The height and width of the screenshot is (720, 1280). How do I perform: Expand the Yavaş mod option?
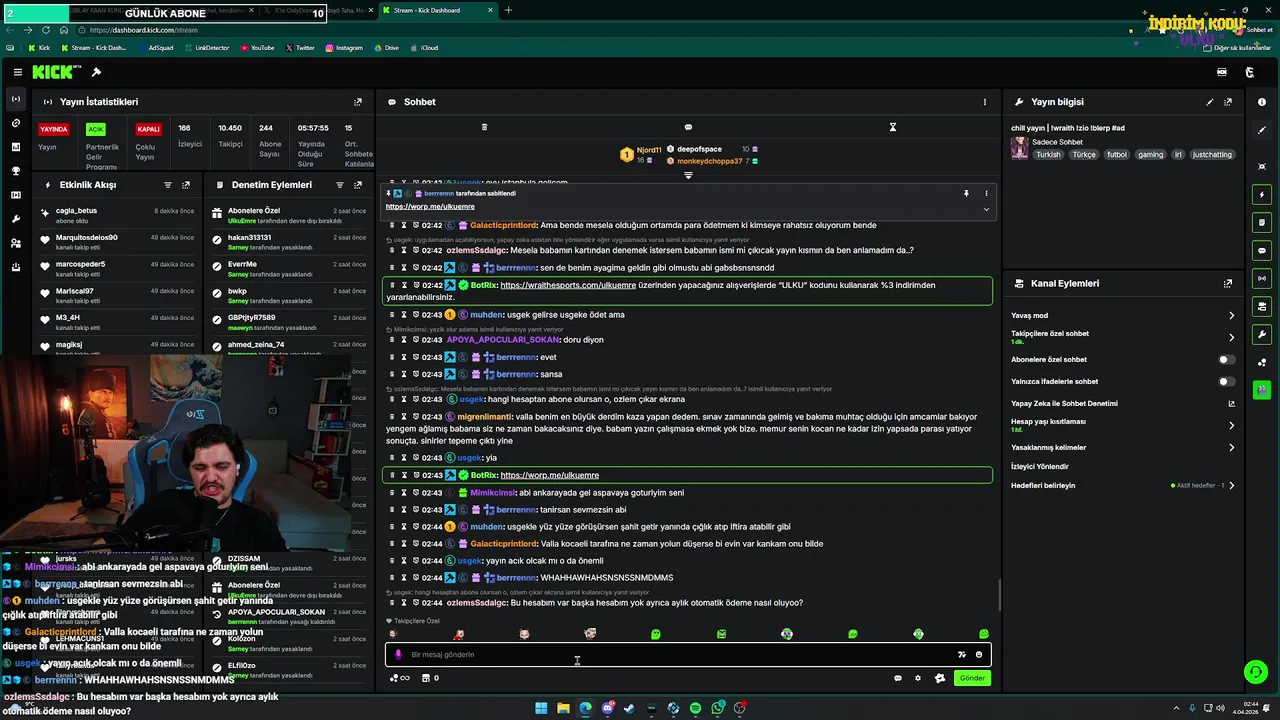coord(1231,316)
